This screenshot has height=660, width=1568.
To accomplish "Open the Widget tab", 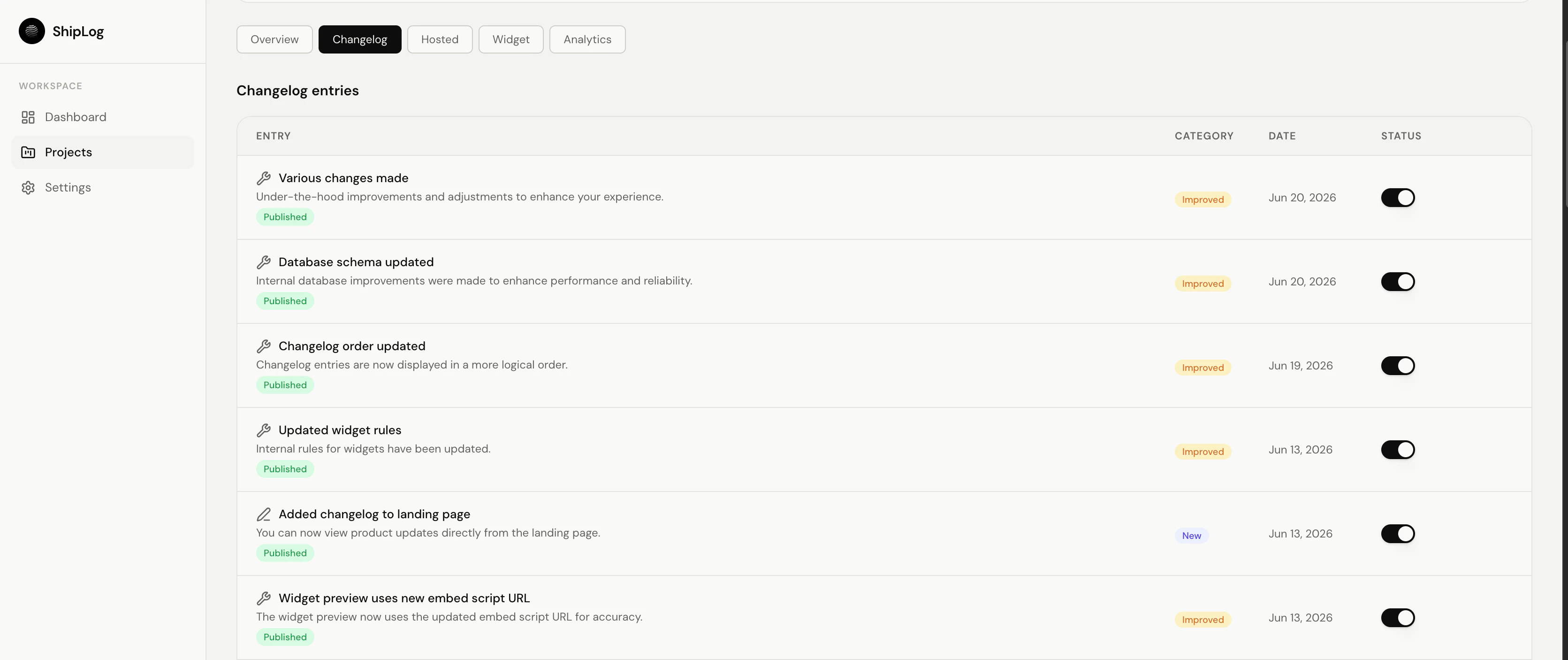I will pyautogui.click(x=510, y=39).
